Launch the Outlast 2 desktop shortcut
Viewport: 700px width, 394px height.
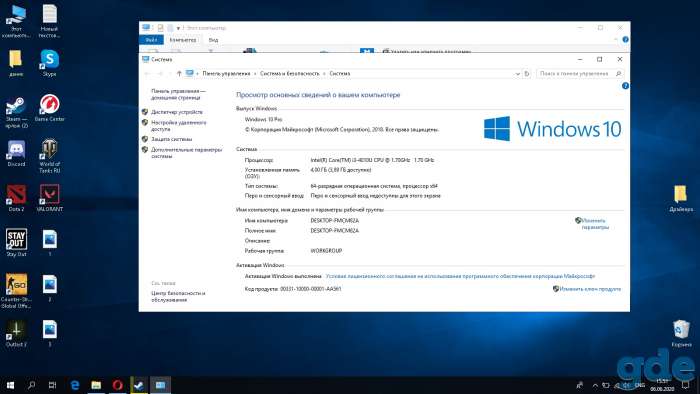pos(16,334)
